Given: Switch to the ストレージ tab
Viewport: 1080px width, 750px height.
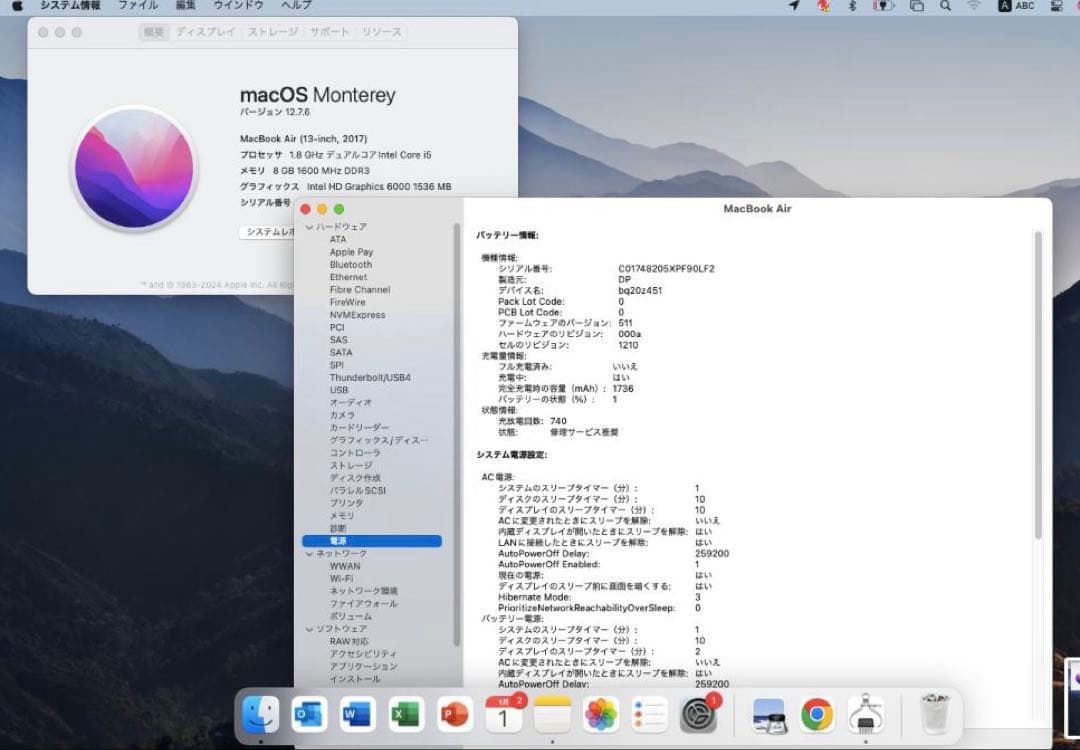Looking at the screenshot, I should tap(273, 32).
